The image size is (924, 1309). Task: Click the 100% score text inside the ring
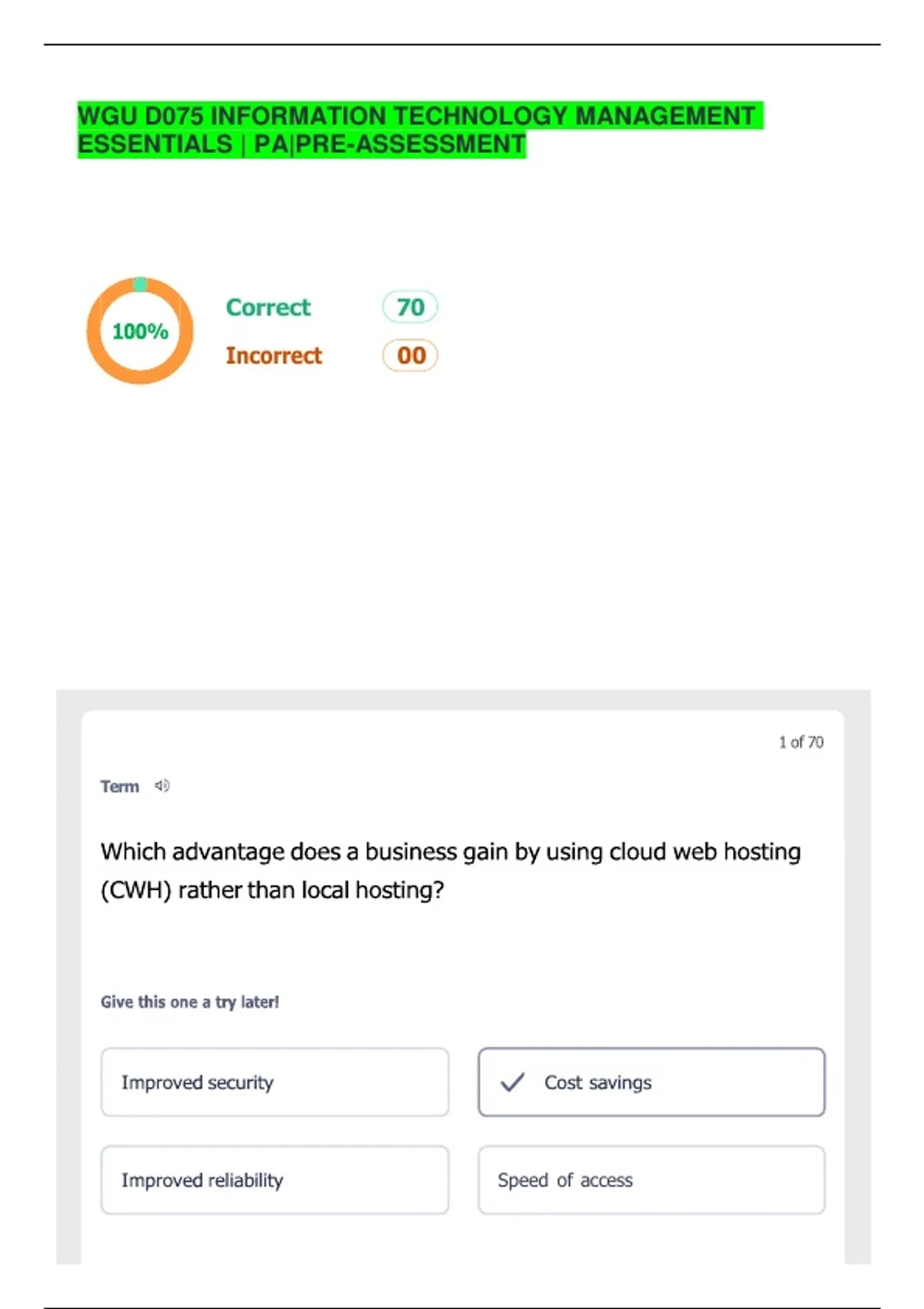[140, 332]
